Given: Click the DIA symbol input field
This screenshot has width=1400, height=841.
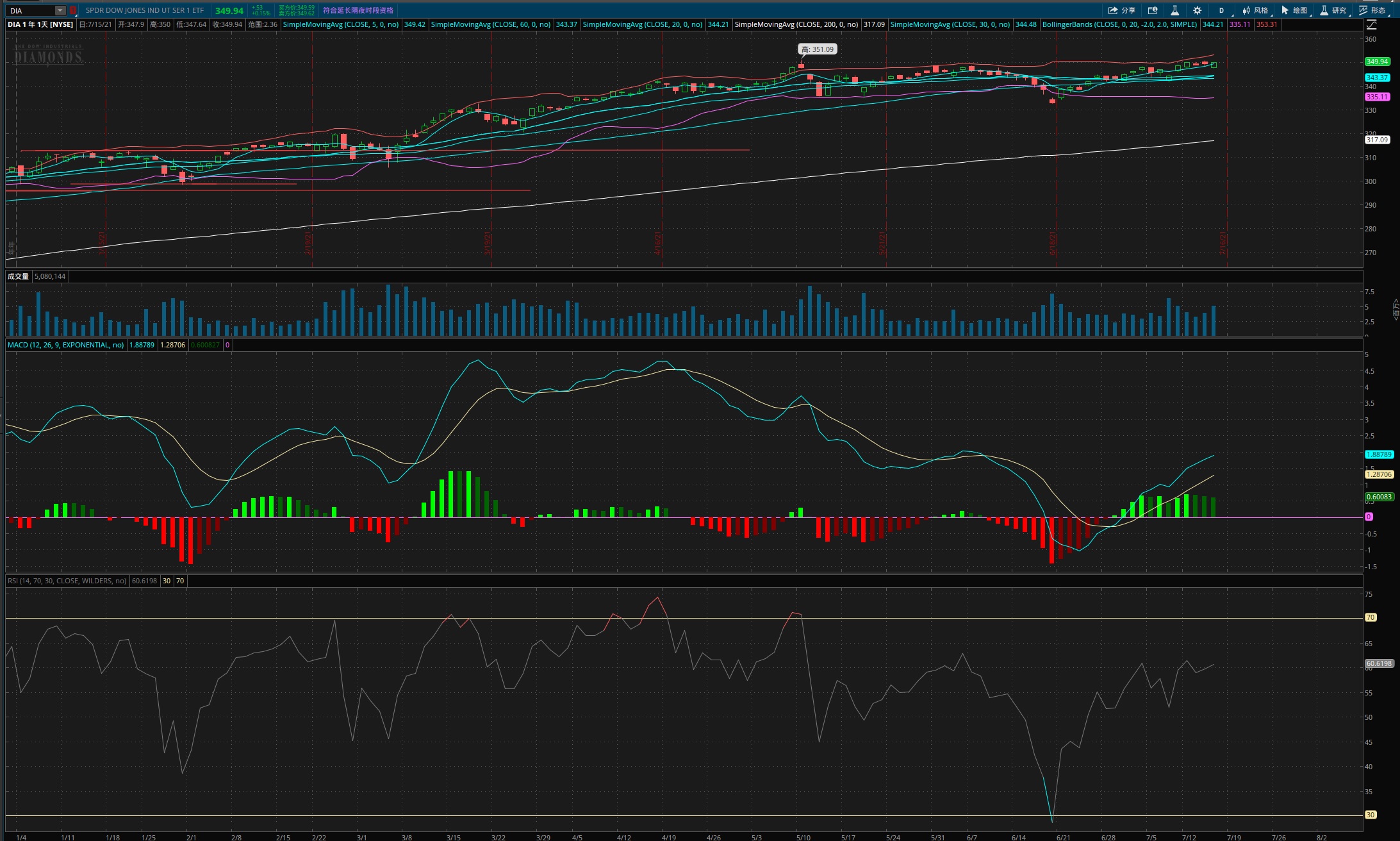Looking at the screenshot, I should click(x=31, y=10).
